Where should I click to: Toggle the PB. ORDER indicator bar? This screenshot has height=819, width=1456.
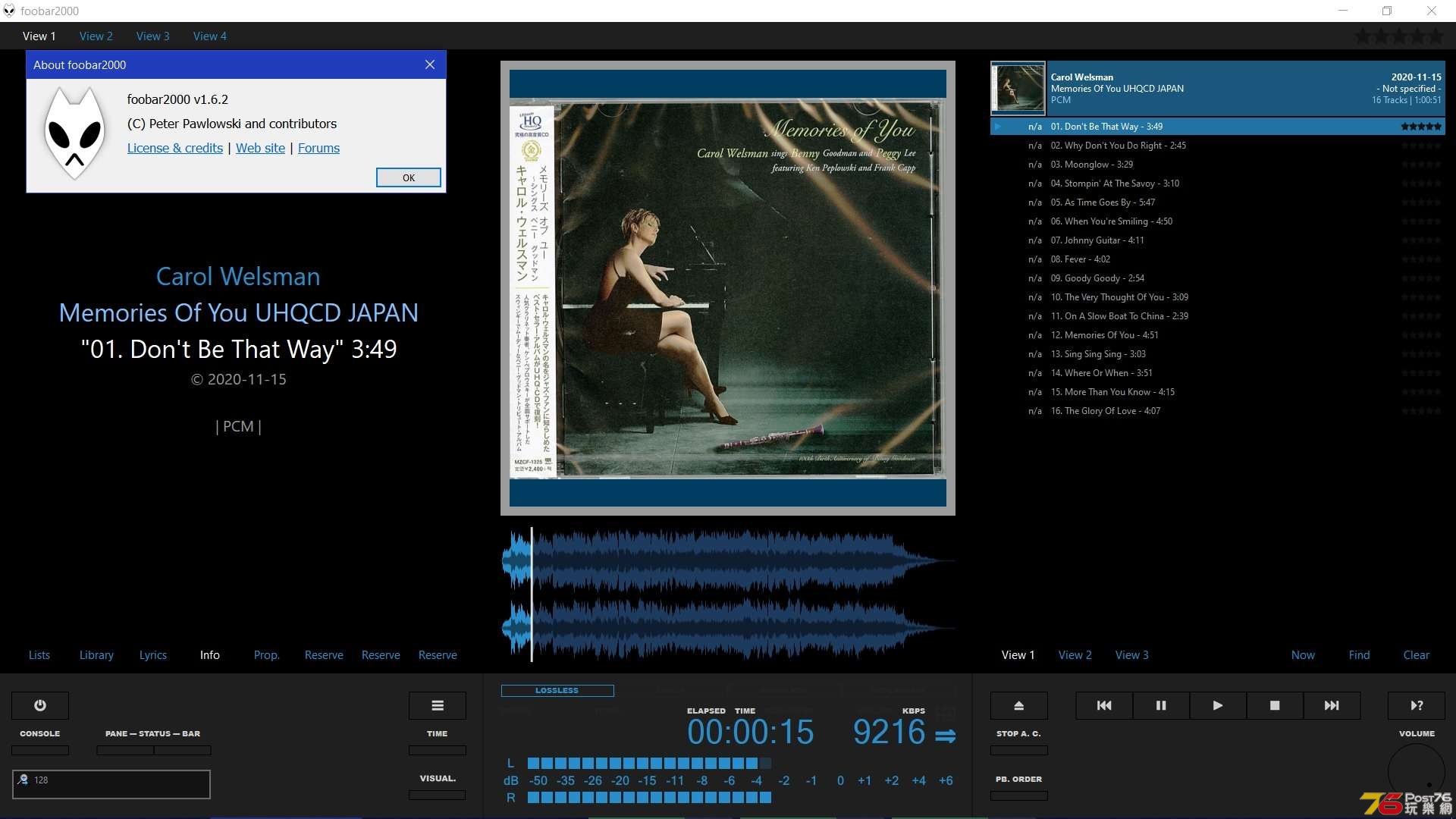tap(1019, 795)
